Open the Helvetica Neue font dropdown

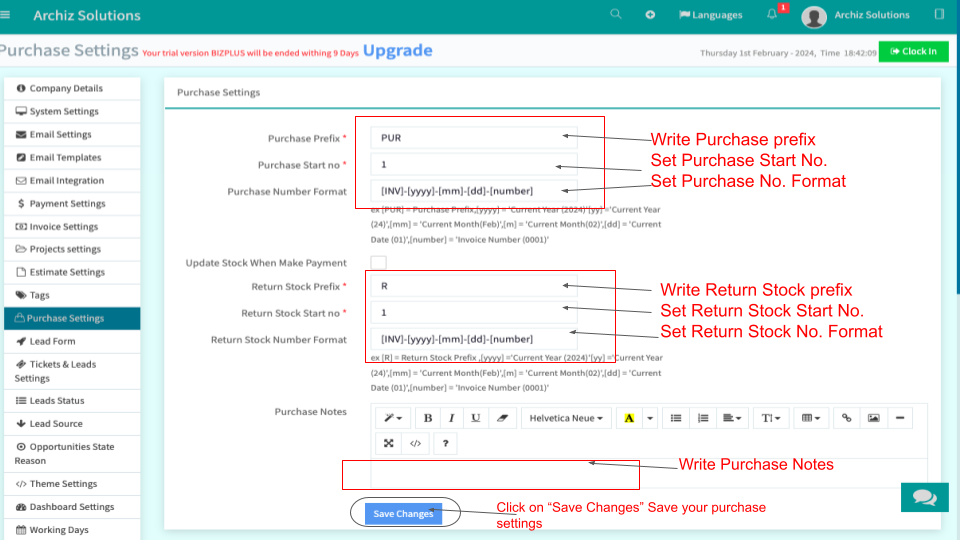tap(566, 418)
